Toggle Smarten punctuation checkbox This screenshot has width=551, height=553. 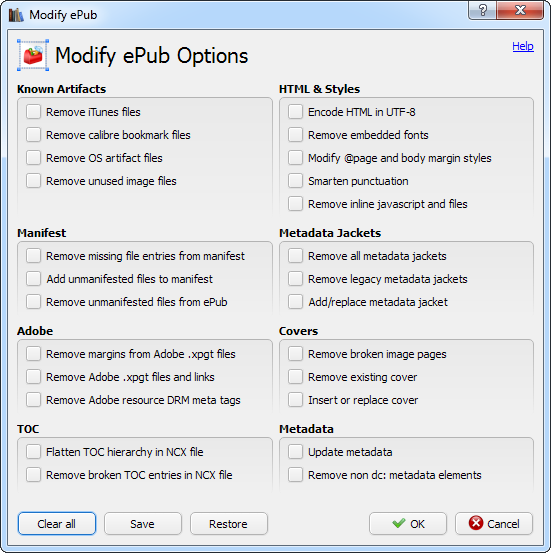pyautogui.click(x=295, y=181)
